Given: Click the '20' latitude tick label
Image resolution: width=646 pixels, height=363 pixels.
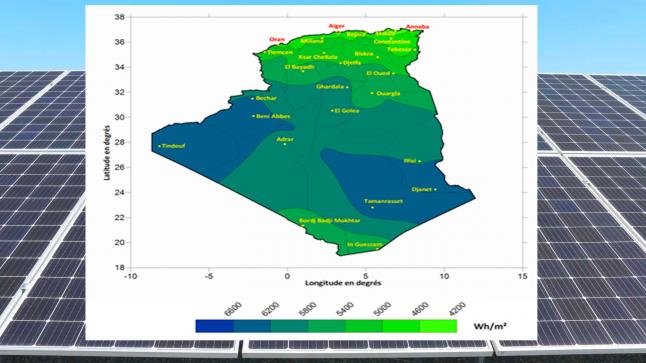Looking at the screenshot, I should coord(119,242).
